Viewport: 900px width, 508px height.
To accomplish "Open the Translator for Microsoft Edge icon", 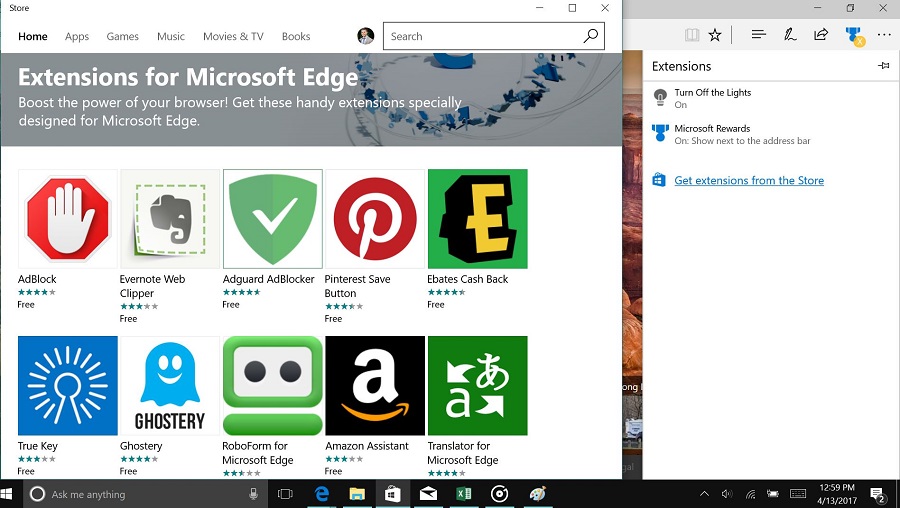I will pyautogui.click(x=478, y=386).
